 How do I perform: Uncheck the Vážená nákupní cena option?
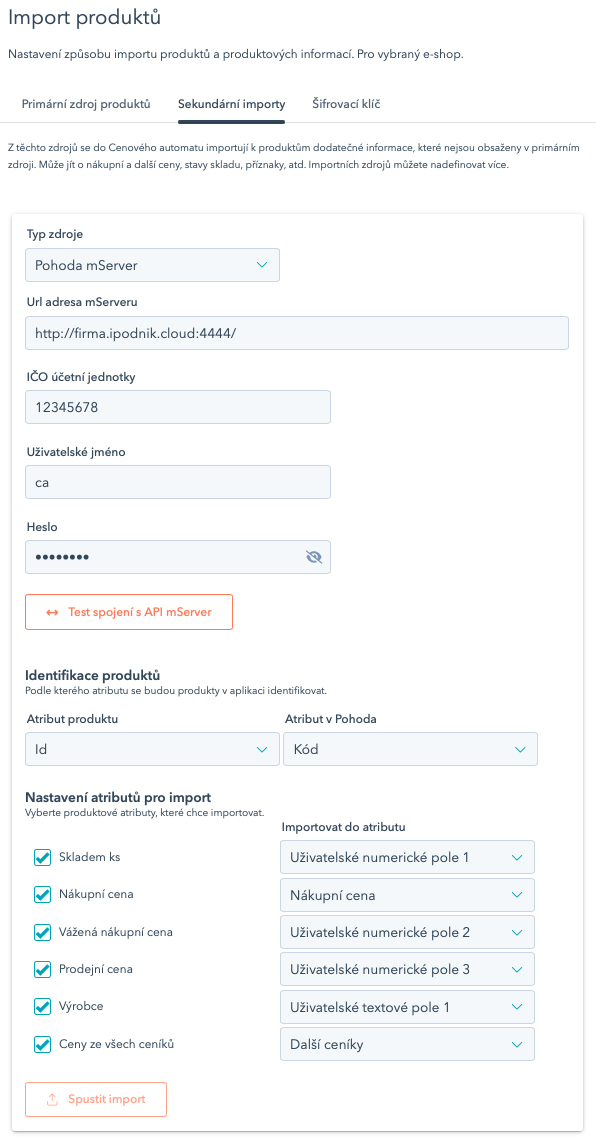(x=41, y=931)
